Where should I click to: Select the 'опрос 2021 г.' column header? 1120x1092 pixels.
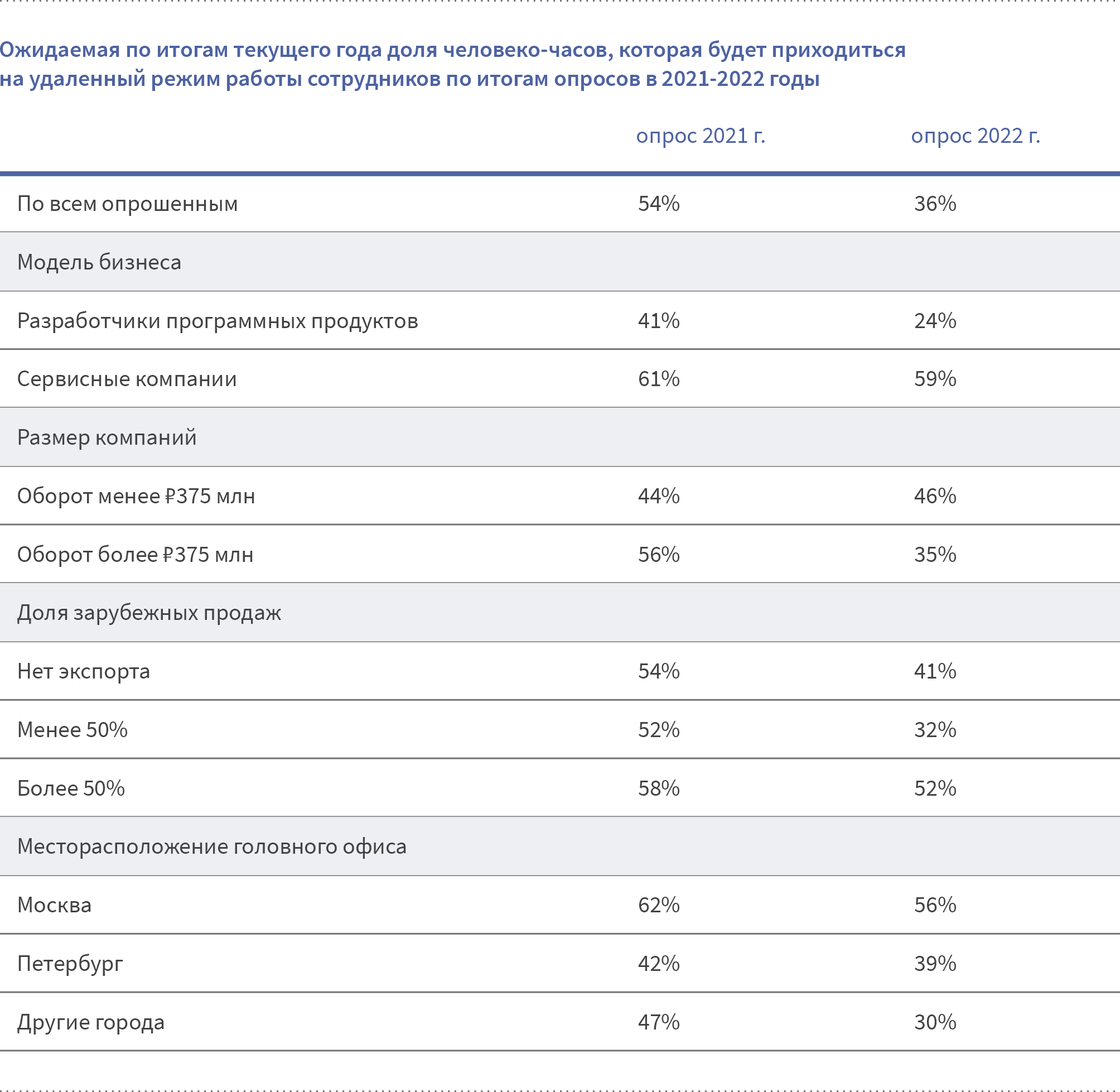[701, 136]
